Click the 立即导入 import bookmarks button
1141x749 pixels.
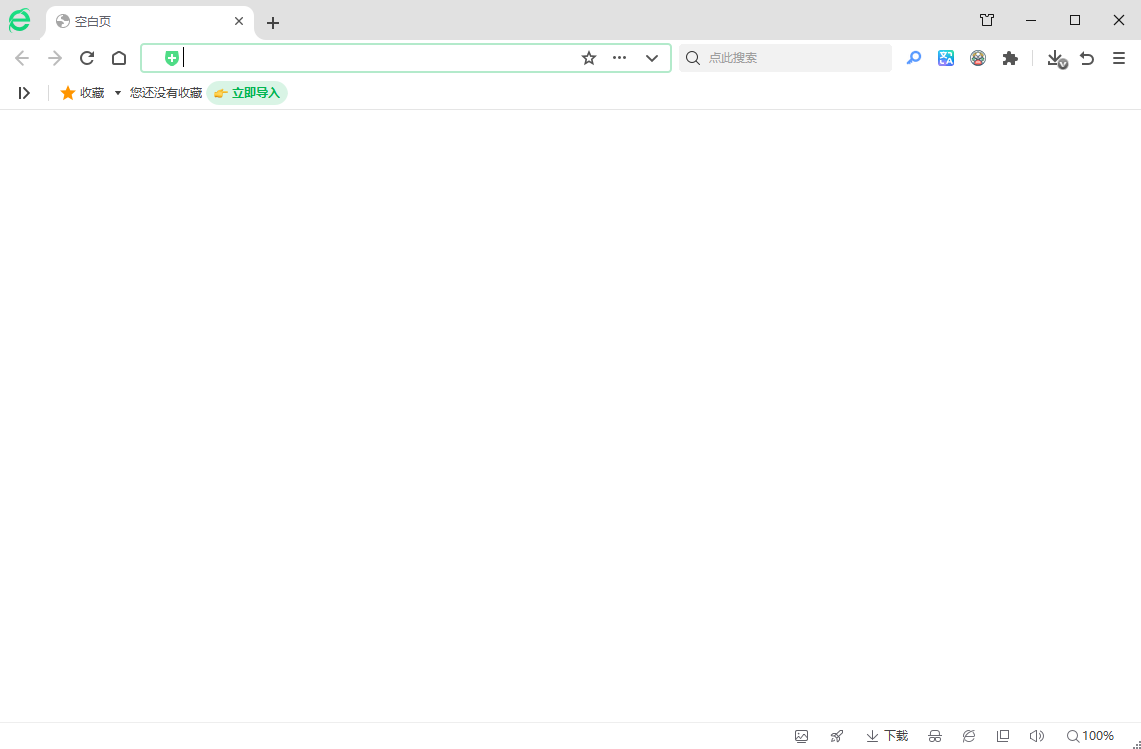click(247, 92)
